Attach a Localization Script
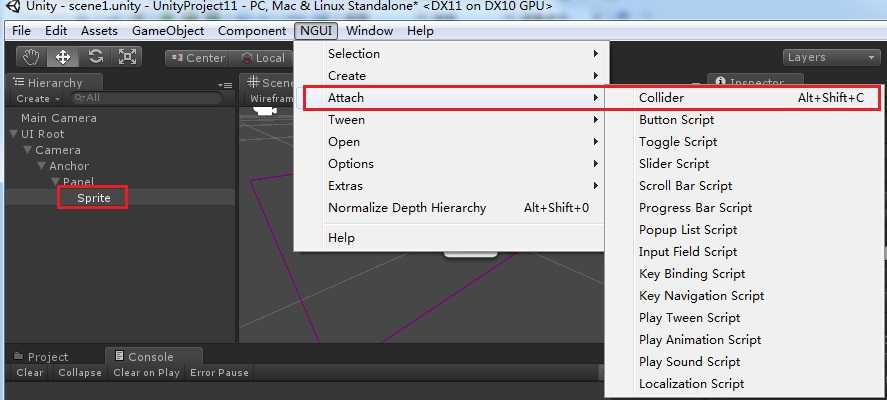The height and width of the screenshot is (400, 887). (x=744, y=384)
